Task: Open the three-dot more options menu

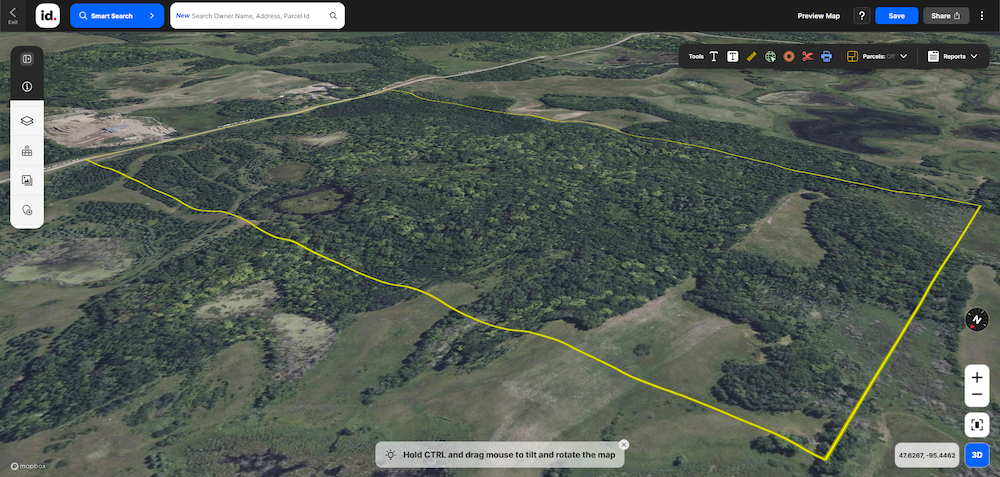Action: tap(982, 16)
